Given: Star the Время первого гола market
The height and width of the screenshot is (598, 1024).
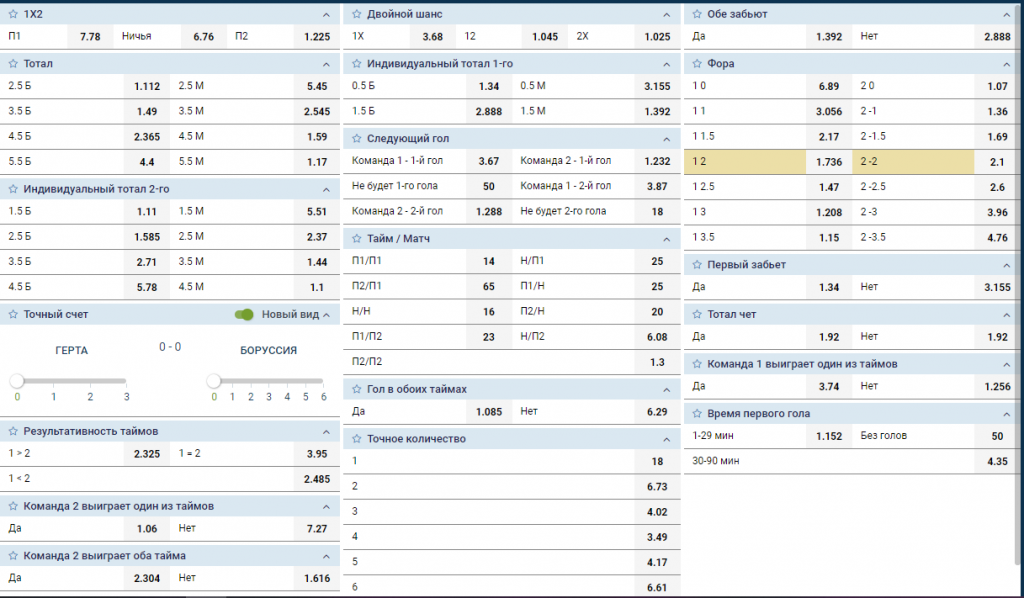Looking at the screenshot, I should tap(697, 413).
